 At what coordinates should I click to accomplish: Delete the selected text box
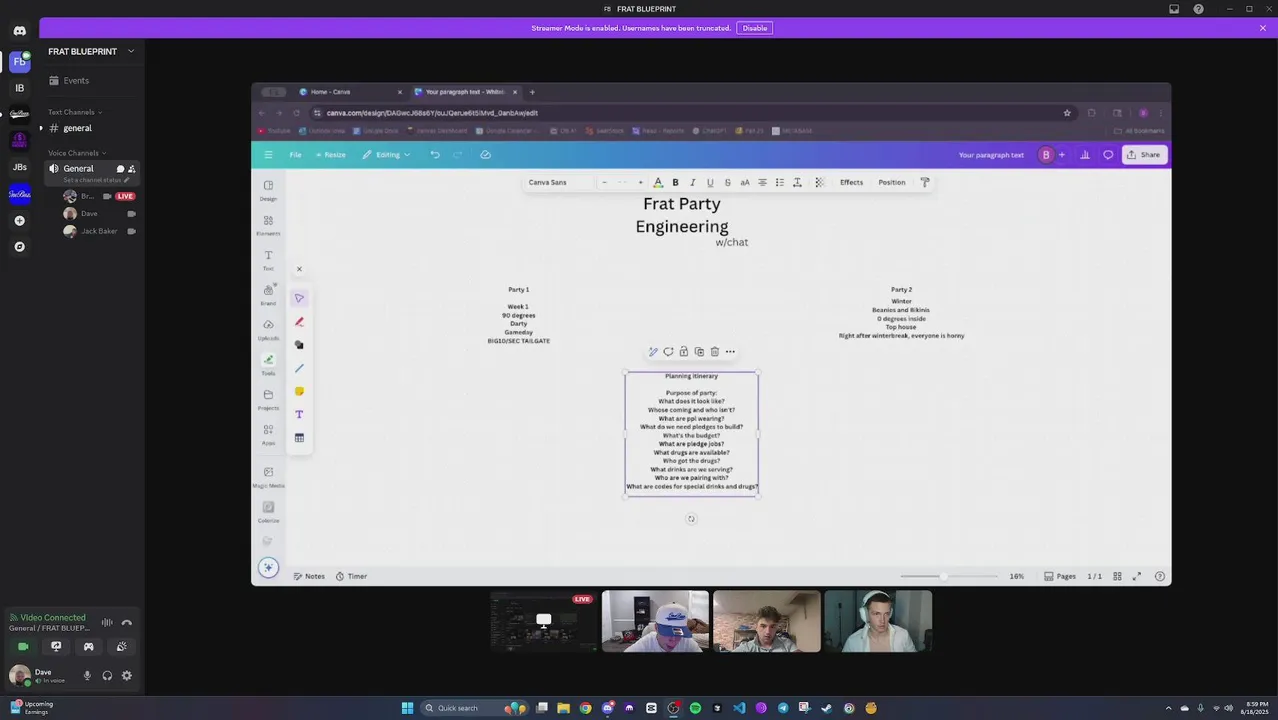(x=714, y=352)
